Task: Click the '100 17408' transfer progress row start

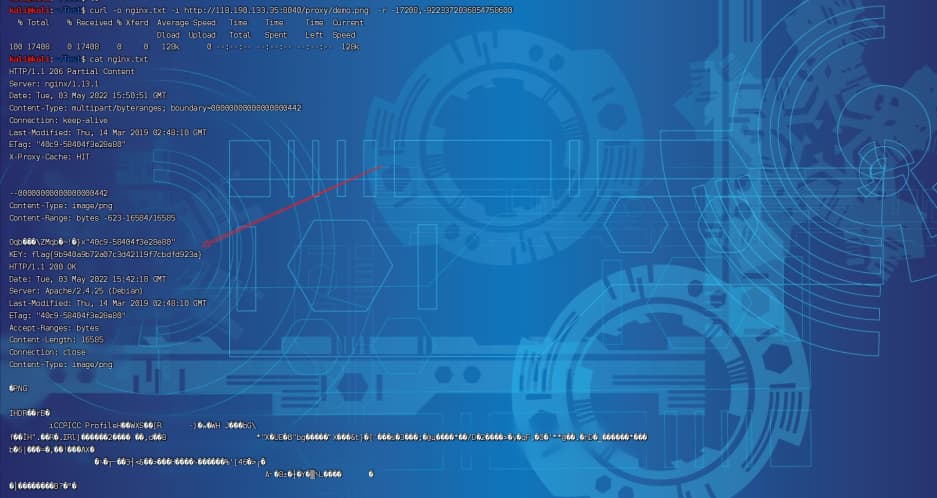Action: [29, 47]
